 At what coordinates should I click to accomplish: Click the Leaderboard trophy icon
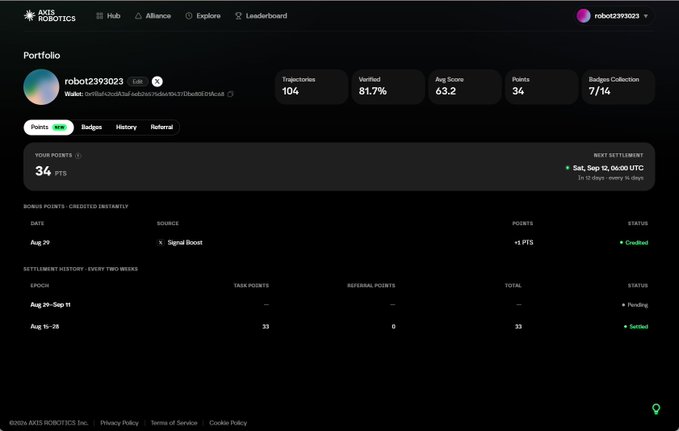click(x=238, y=16)
